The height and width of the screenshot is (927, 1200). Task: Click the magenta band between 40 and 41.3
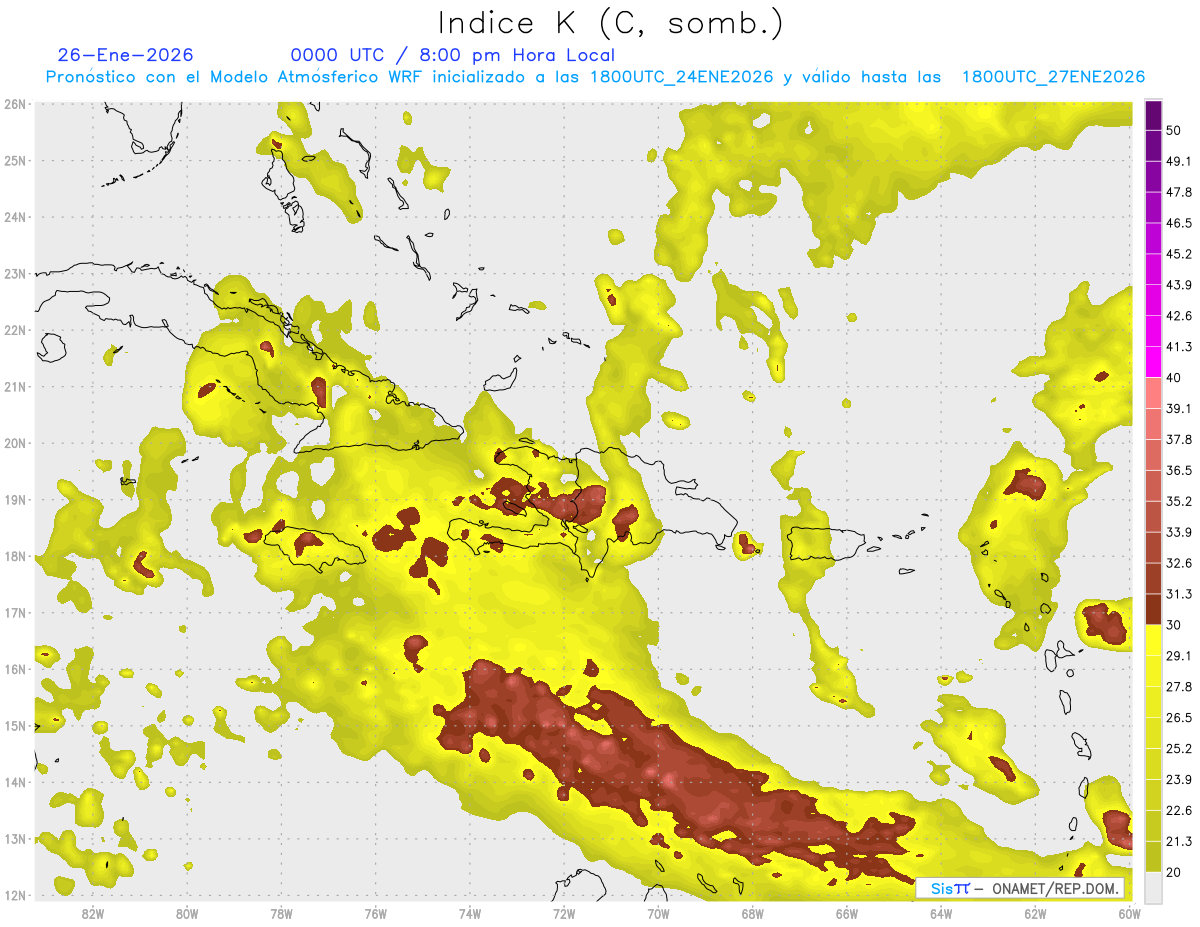coord(1153,361)
